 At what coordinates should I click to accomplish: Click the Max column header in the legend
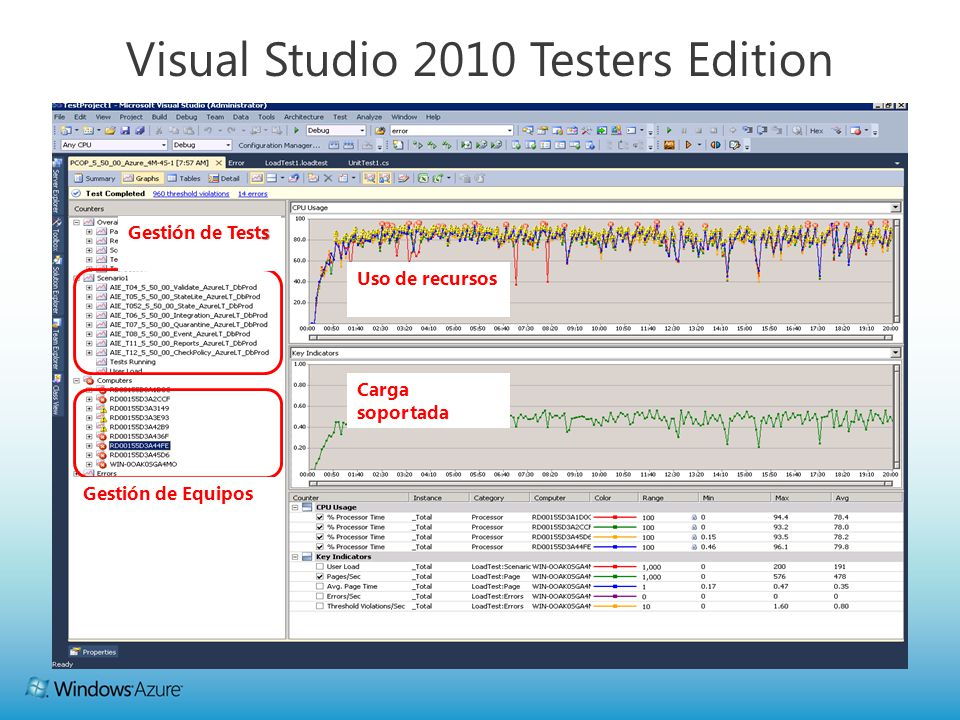tap(800, 498)
